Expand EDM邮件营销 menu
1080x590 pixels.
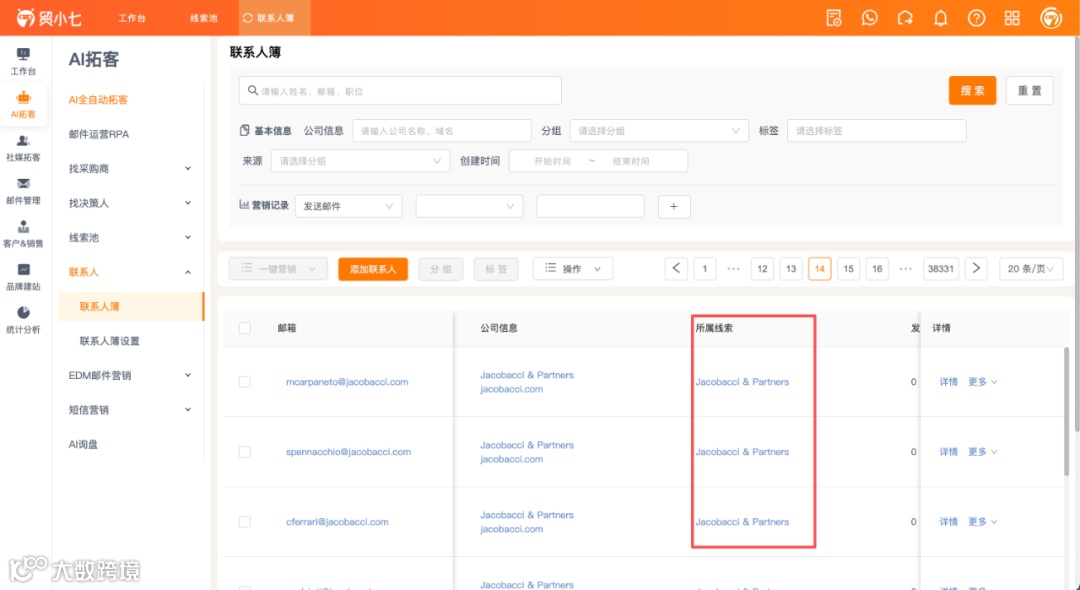[x=188, y=376]
